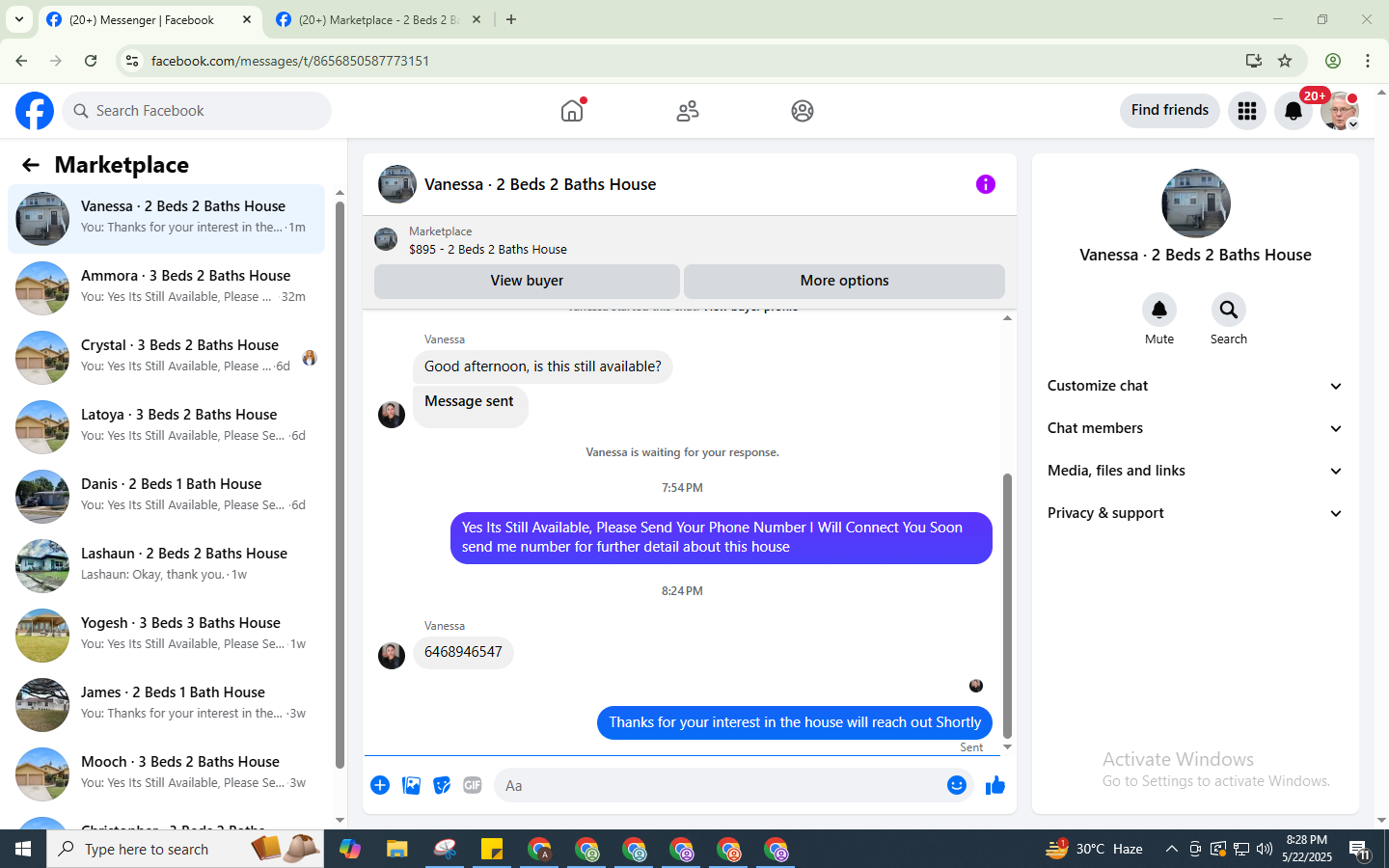Close the Messenger | Facebook tab
Image resolution: width=1389 pixels, height=868 pixels.
[x=247, y=19]
